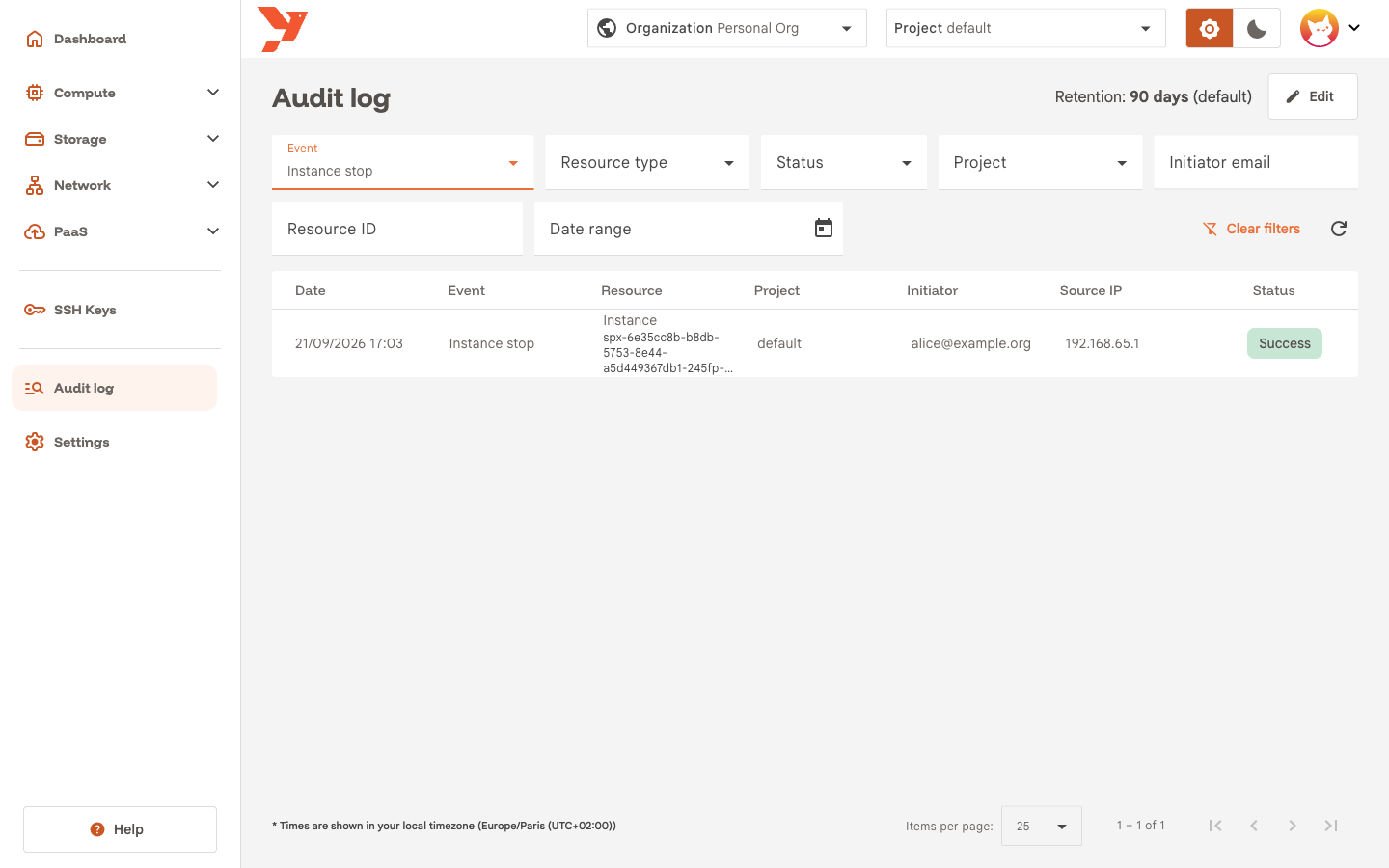Open the Status filter dropdown

click(844, 162)
